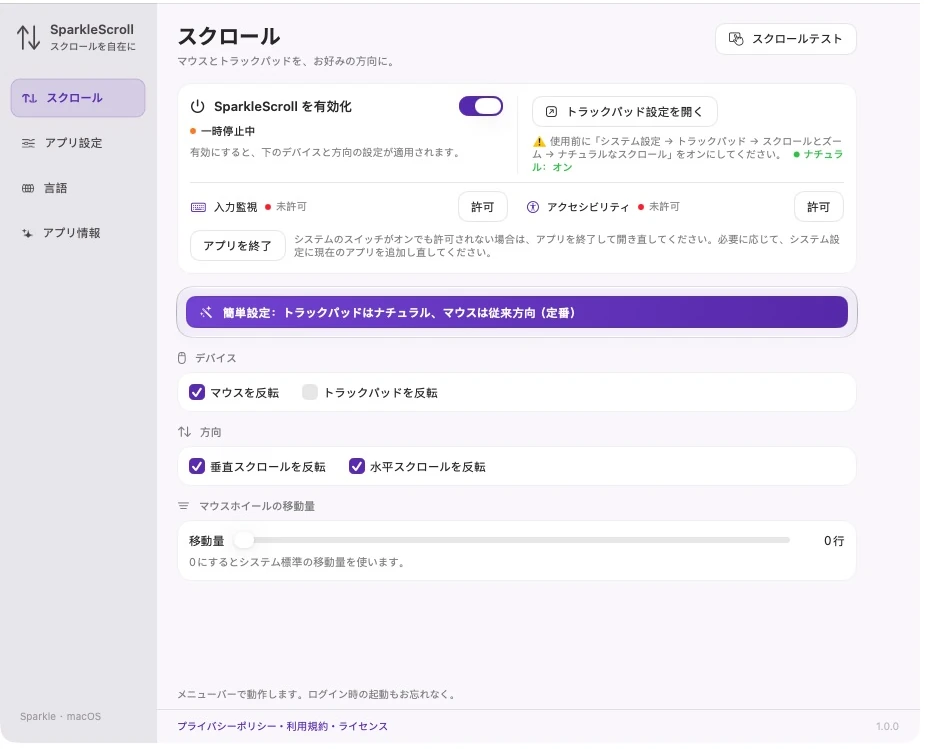Click the SparkleScroll up-down arrows logo
Image resolution: width=928 pixels, height=749 pixels.
point(28,37)
